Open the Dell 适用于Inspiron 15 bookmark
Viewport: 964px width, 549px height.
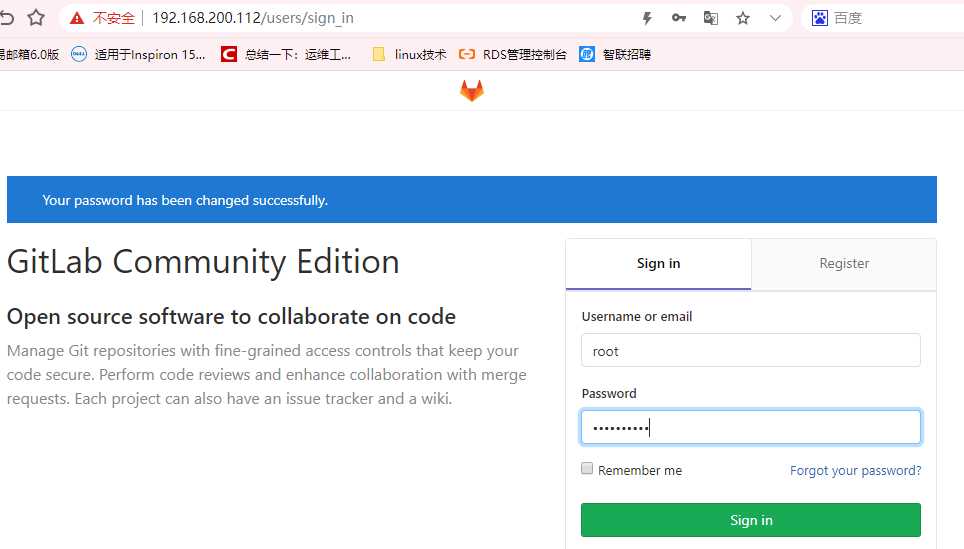[138, 55]
